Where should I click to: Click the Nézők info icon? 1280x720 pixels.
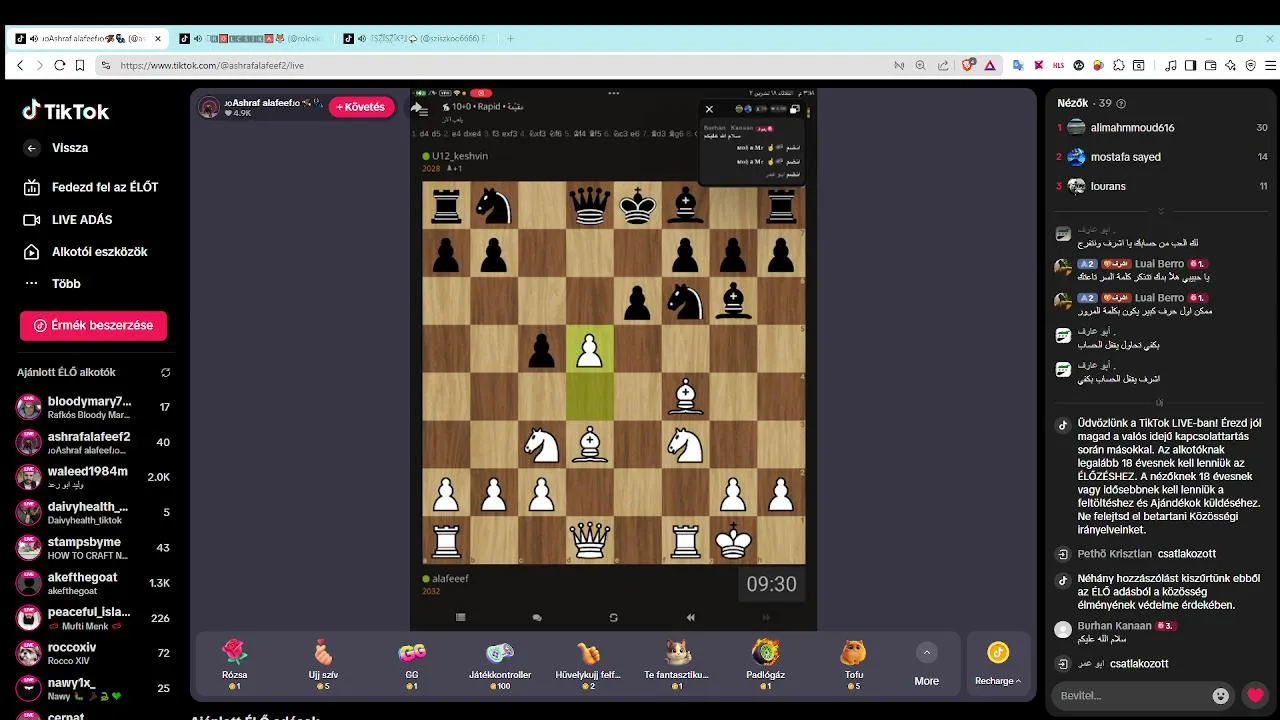point(1121,103)
